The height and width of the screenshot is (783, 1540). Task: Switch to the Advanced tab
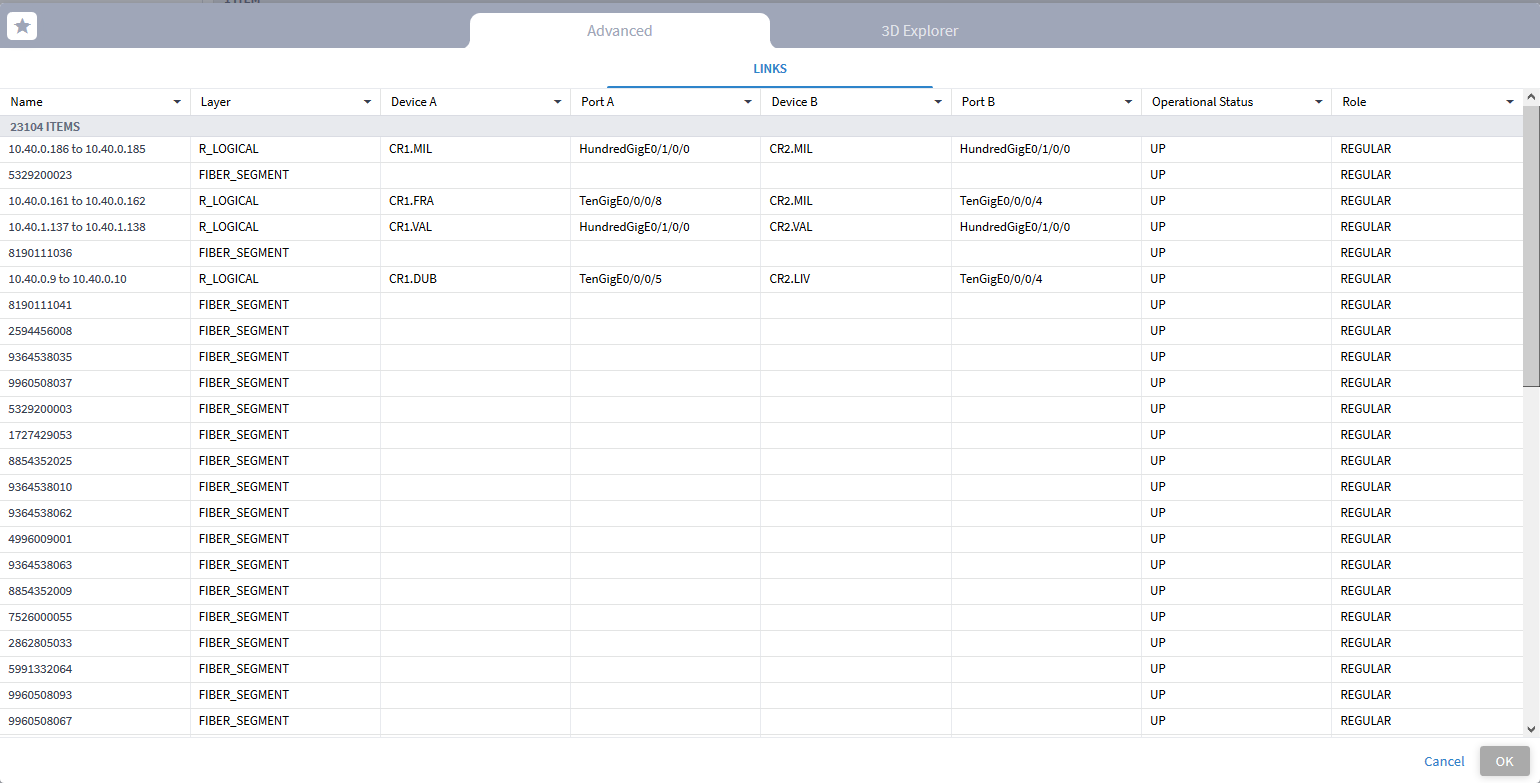[620, 31]
